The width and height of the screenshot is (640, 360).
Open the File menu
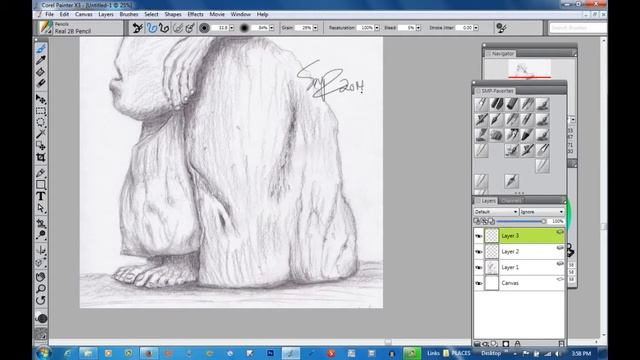pyautogui.click(x=49, y=14)
